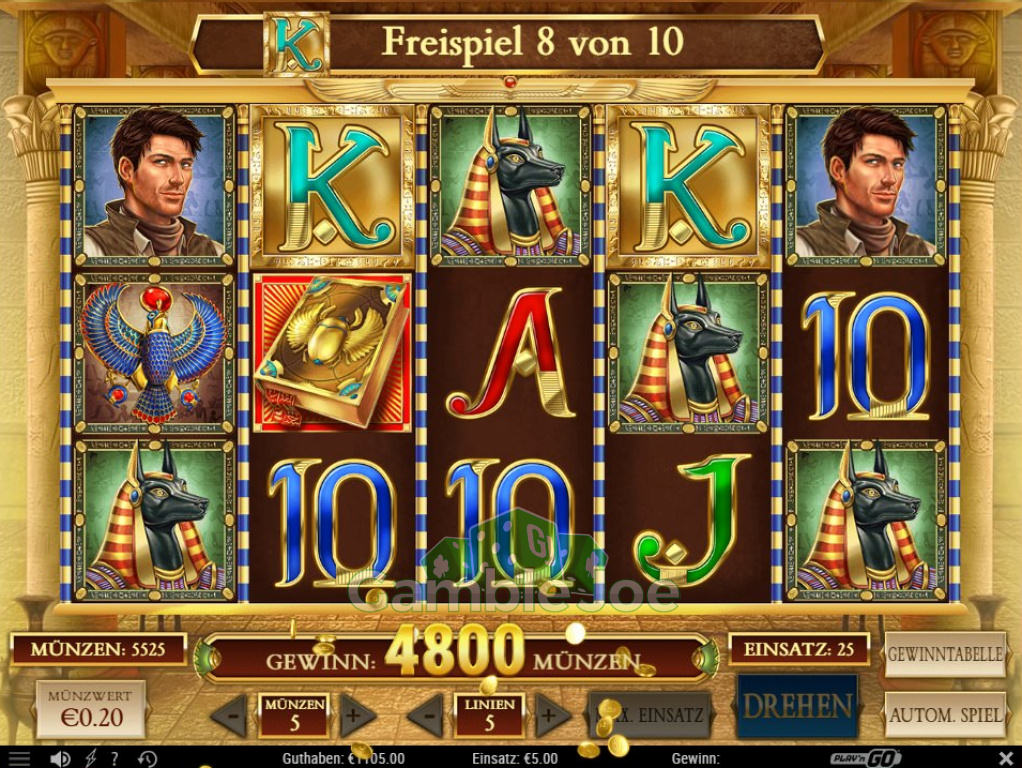Open the Gewinntabelle paytable
The width and height of the screenshot is (1022, 768).
[x=944, y=655]
